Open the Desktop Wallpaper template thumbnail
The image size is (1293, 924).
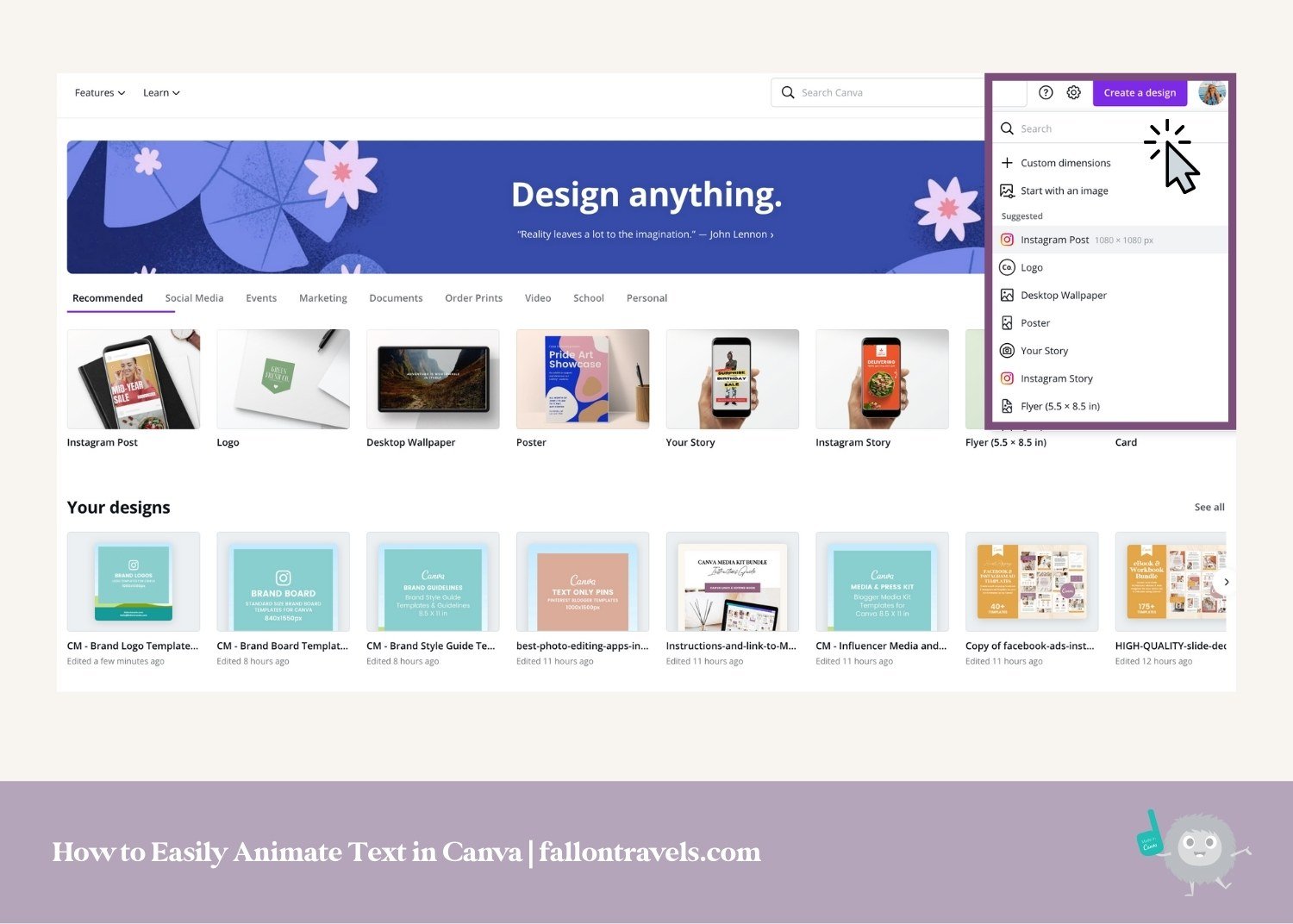pyautogui.click(x=433, y=379)
